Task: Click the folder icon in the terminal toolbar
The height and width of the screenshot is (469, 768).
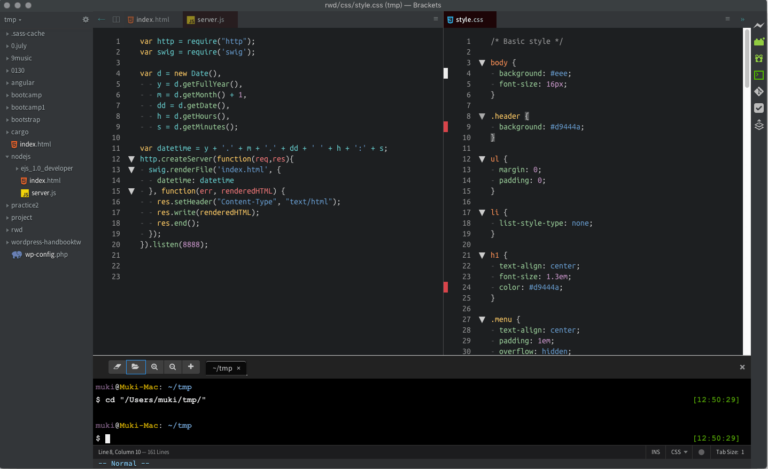Action: click(x=135, y=367)
